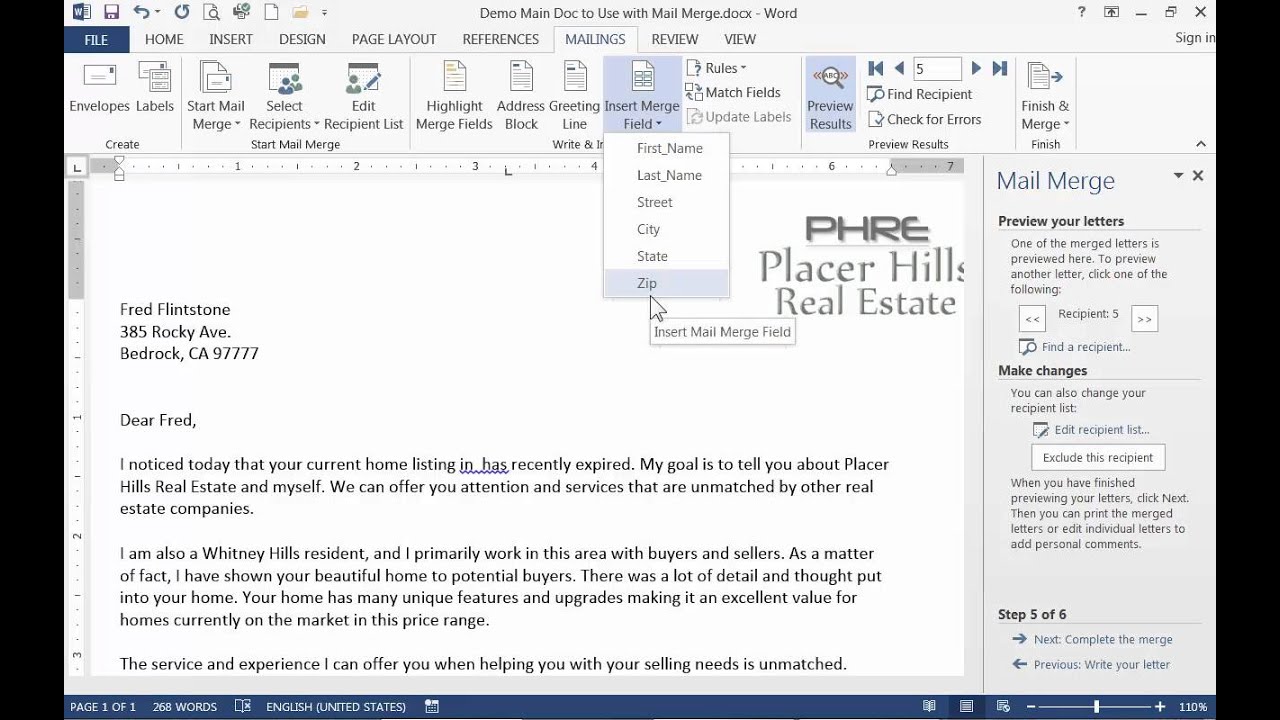Switch to Web Layout view
The image size is (1280, 720).
click(x=1003, y=707)
